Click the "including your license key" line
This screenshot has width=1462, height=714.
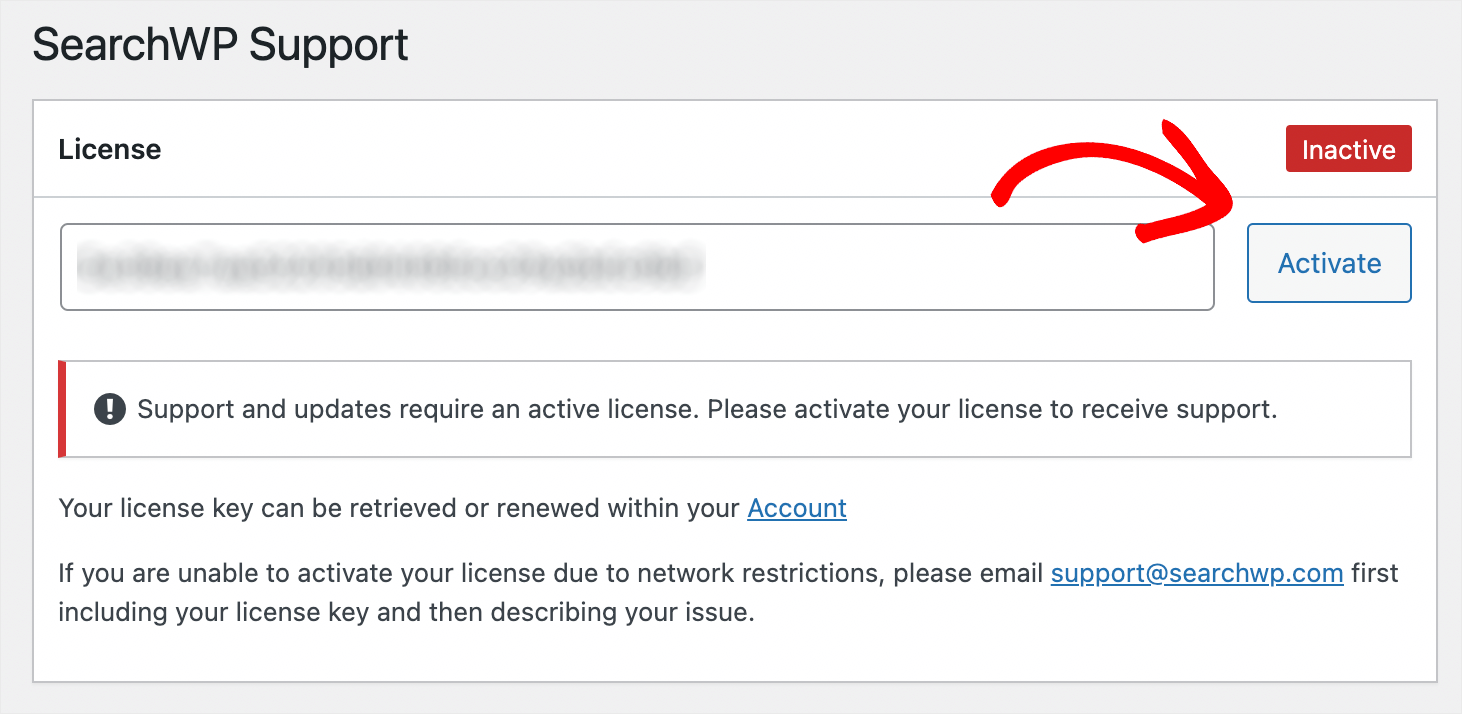(x=406, y=612)
